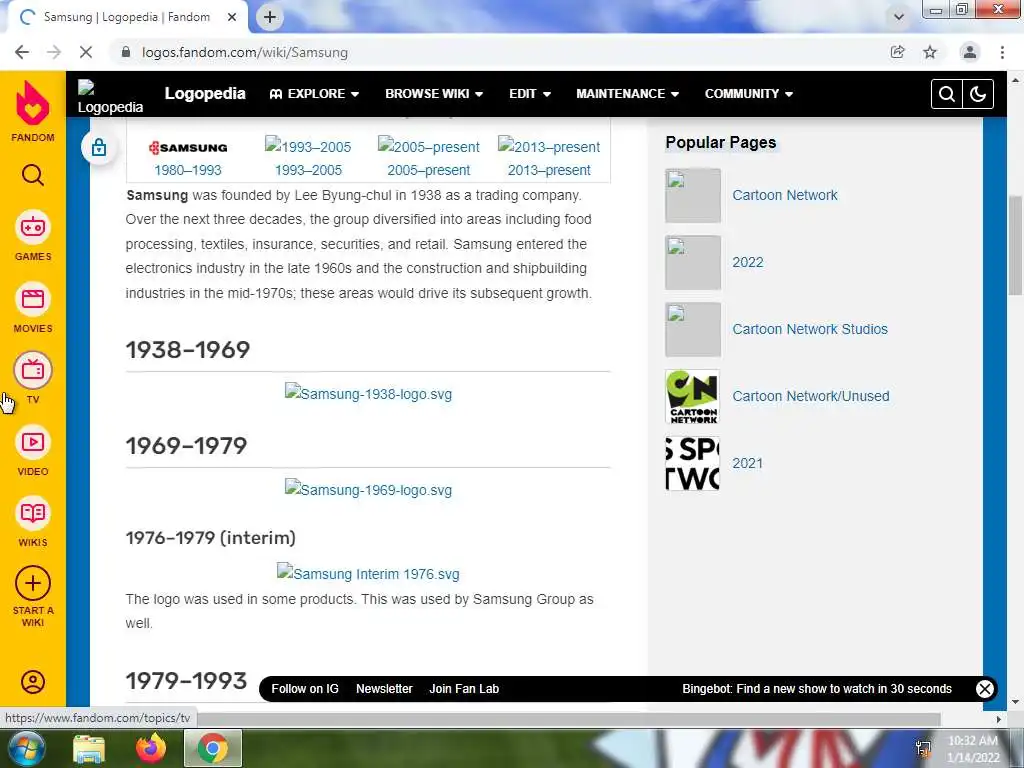
Task: Click the Start a Wiki plus icon
Action: [33, 583]
